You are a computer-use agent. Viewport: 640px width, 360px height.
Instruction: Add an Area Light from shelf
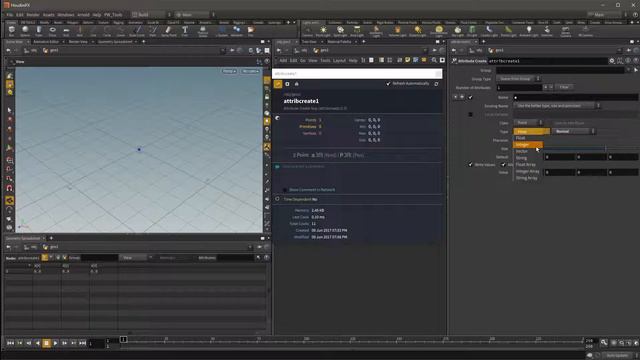coord(357,31)
